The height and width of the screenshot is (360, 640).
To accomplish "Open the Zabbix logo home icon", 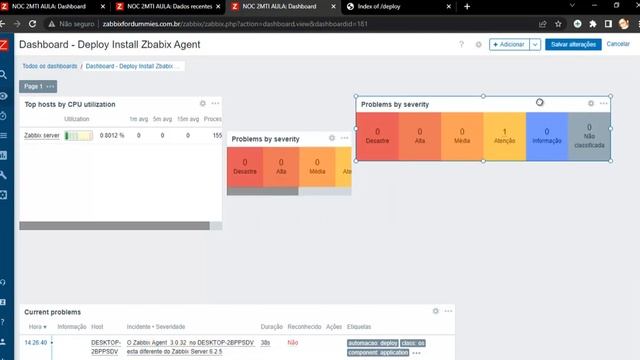I will tap(4, 44).
